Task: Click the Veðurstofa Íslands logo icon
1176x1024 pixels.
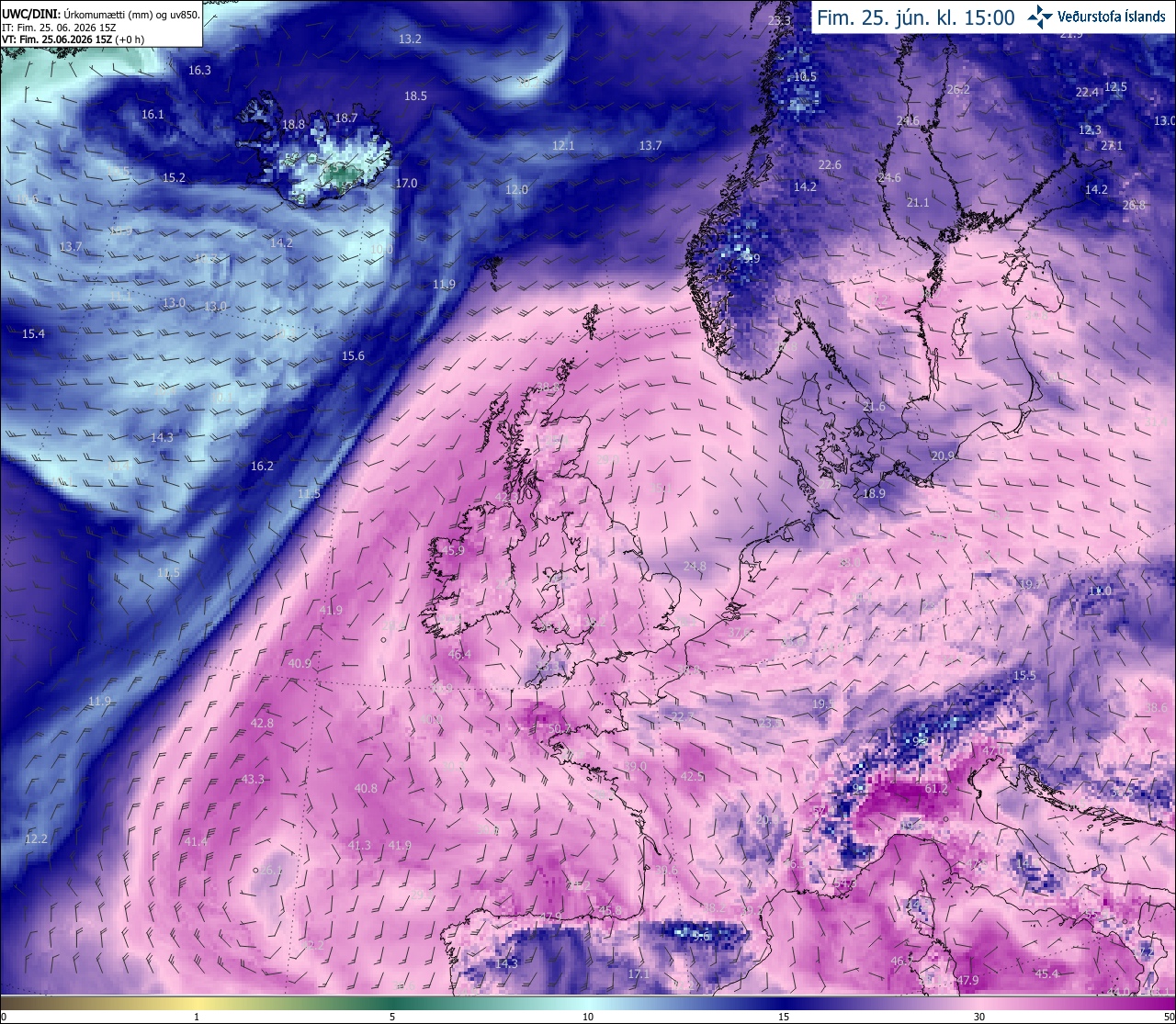Action: click(x=1040, y=16)
